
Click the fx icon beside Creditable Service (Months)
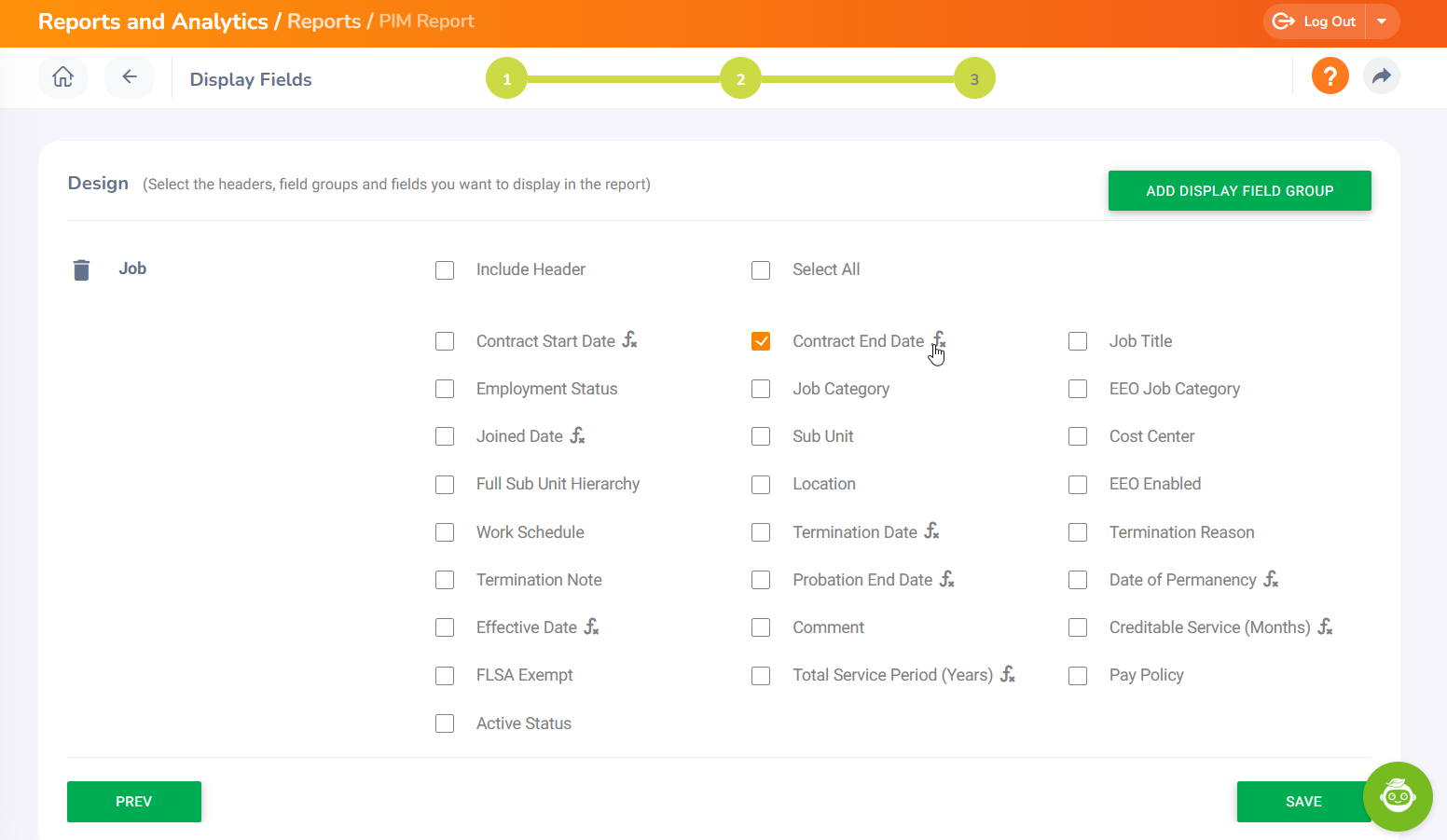(x=1325, y=627)
